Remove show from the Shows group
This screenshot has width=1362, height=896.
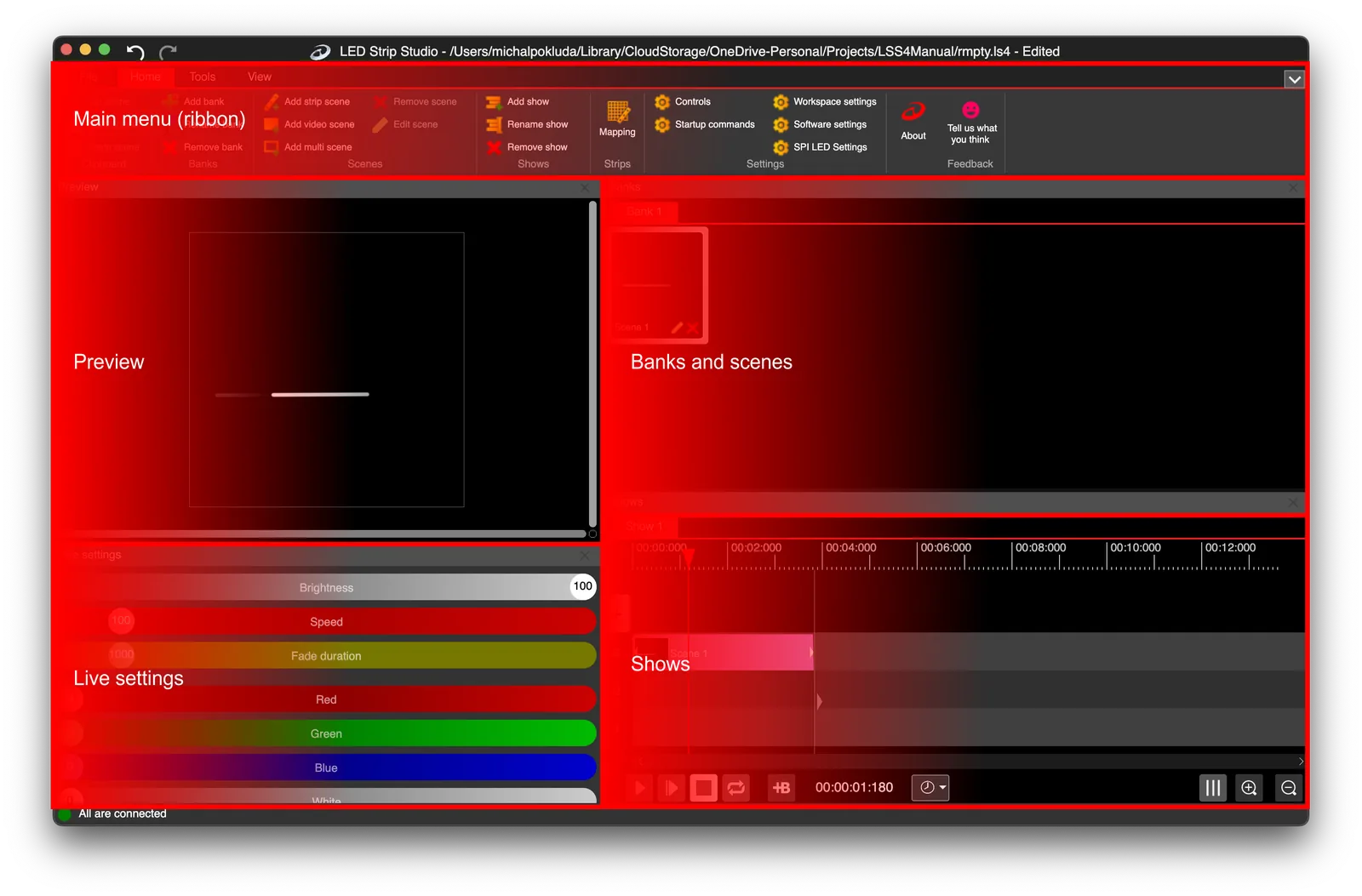527,147
